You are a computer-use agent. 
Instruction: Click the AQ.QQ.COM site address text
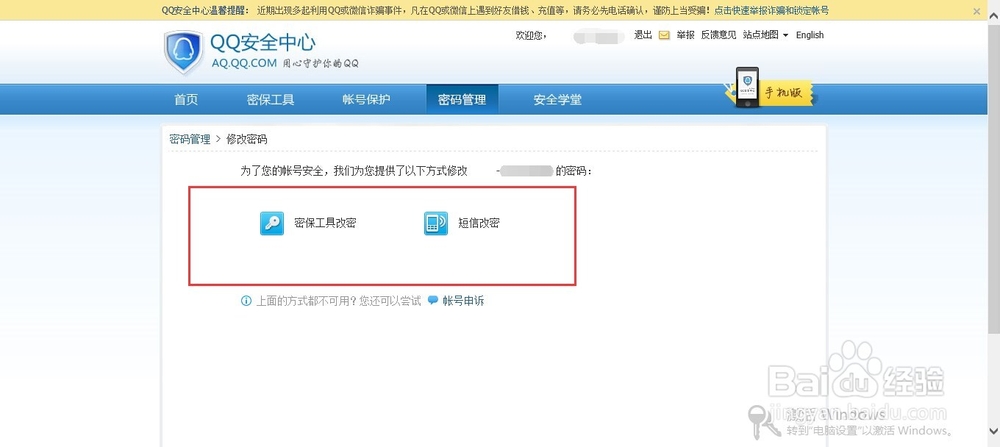pyautogui.click(x=244, y=63)
